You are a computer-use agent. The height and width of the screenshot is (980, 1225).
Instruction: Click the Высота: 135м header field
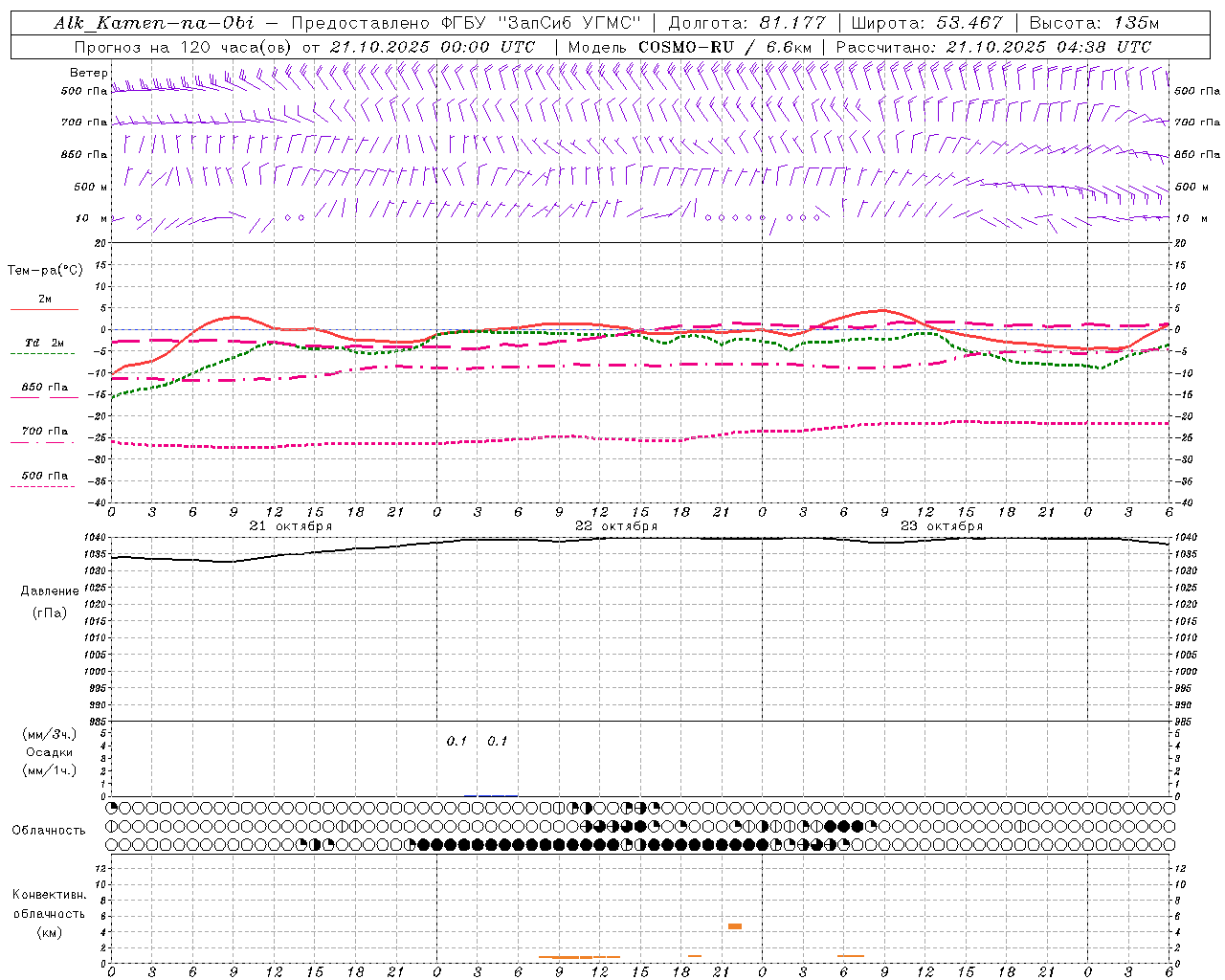[x=1094, y=23]
